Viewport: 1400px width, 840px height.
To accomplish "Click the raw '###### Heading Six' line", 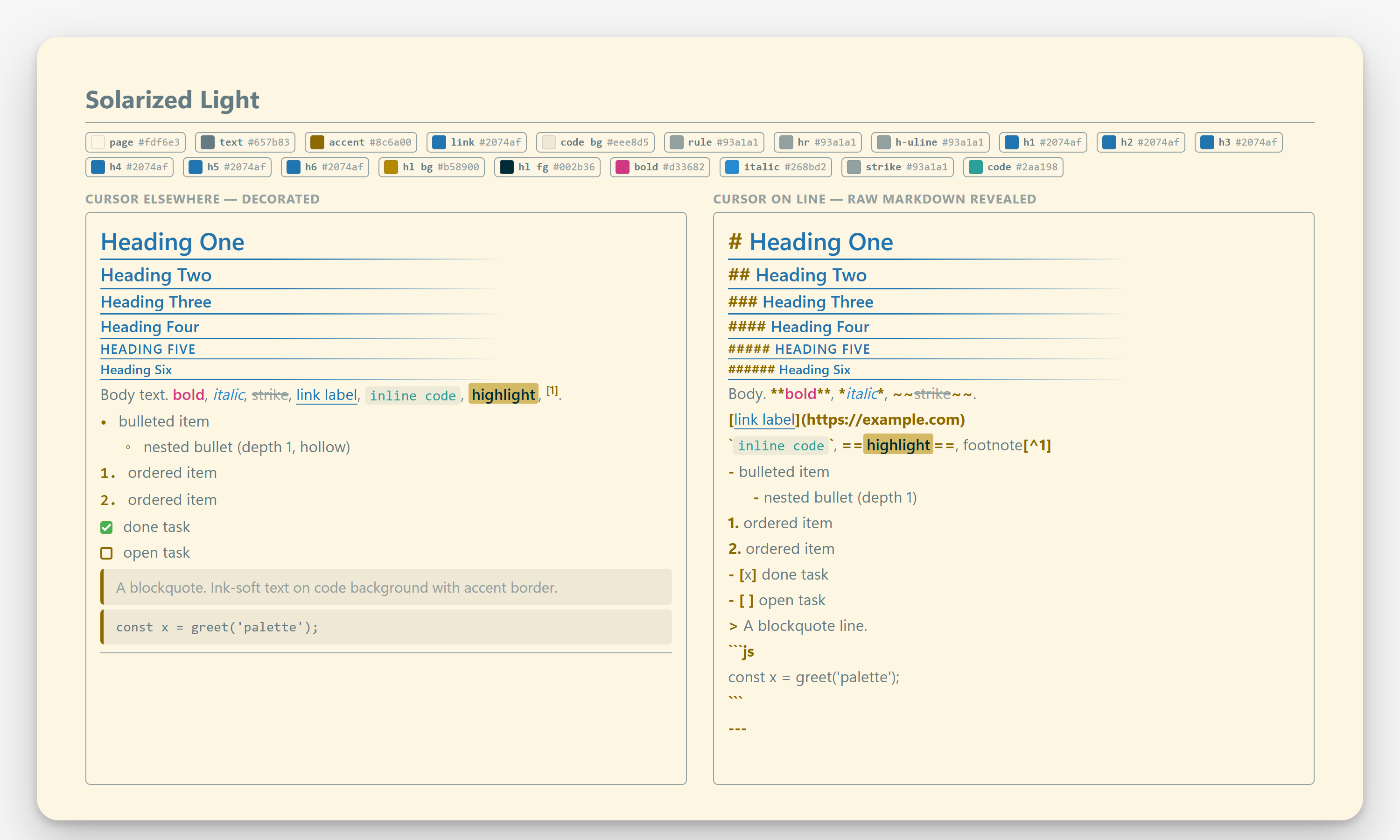I will (x=790, y=370).
